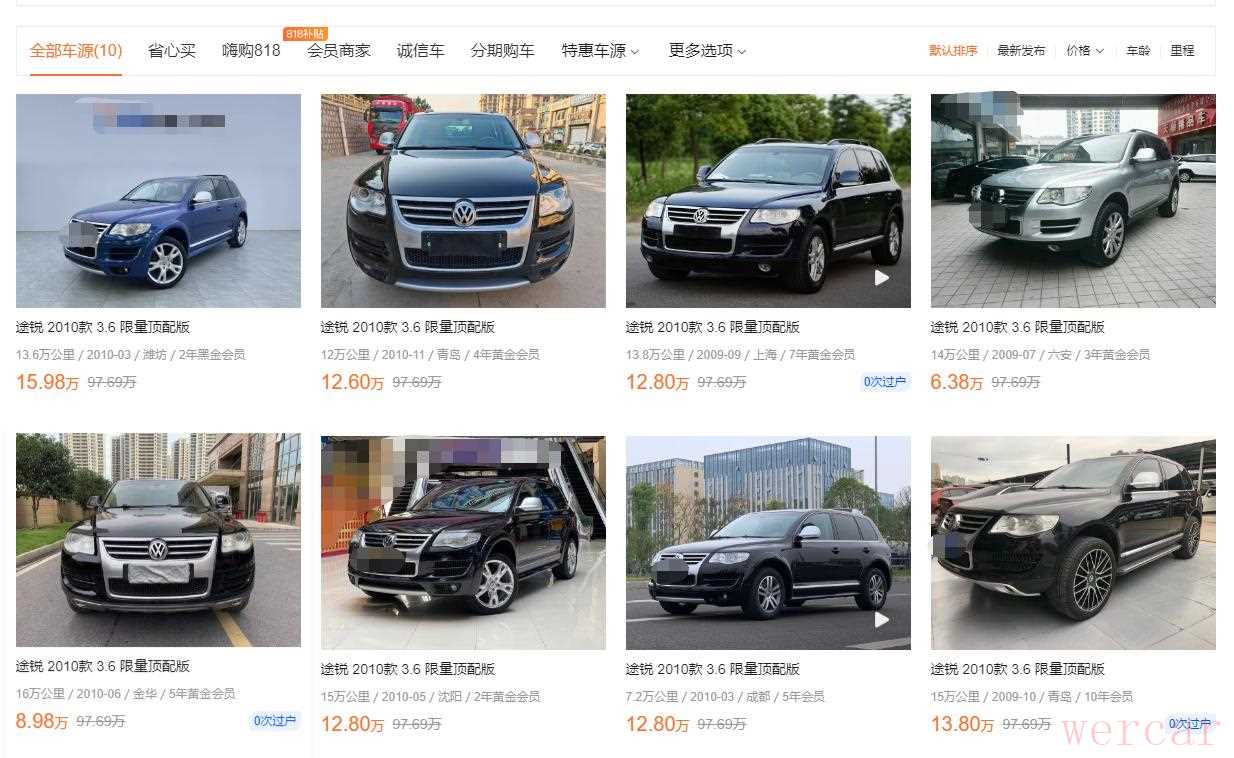Open the 价格 sort dropdown
This screenshot has width=1234, height=758.
pyautogui.click(x=1085, y=50)
